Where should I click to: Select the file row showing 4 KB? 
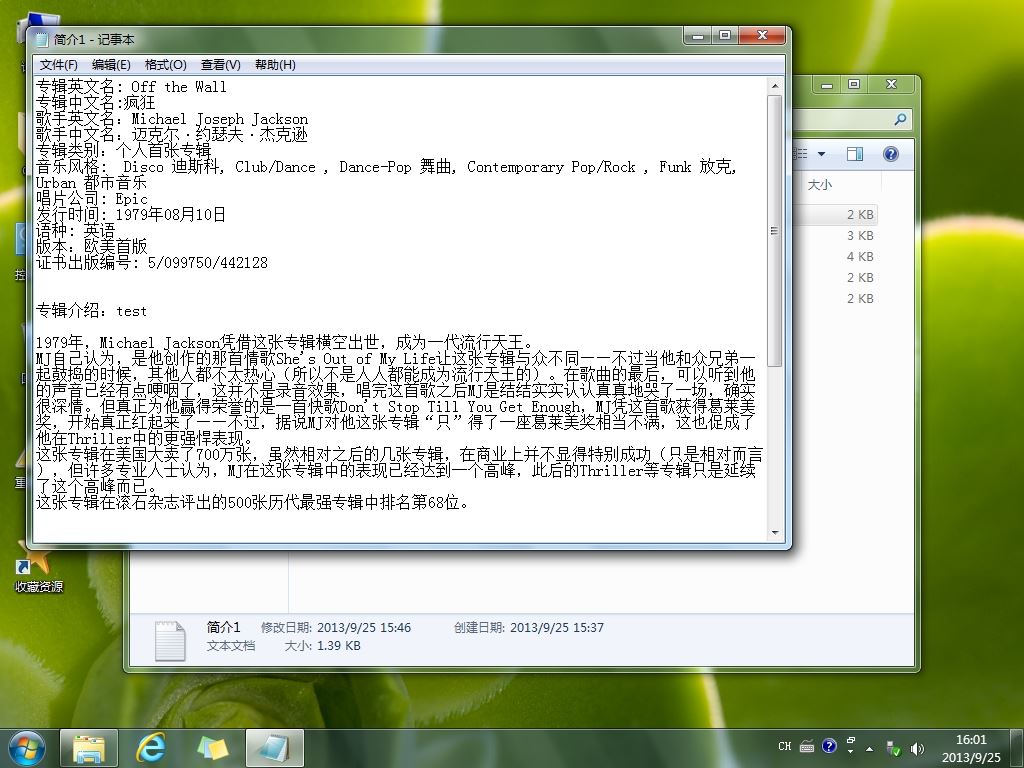pyautogui.click(x=860, y=257)
